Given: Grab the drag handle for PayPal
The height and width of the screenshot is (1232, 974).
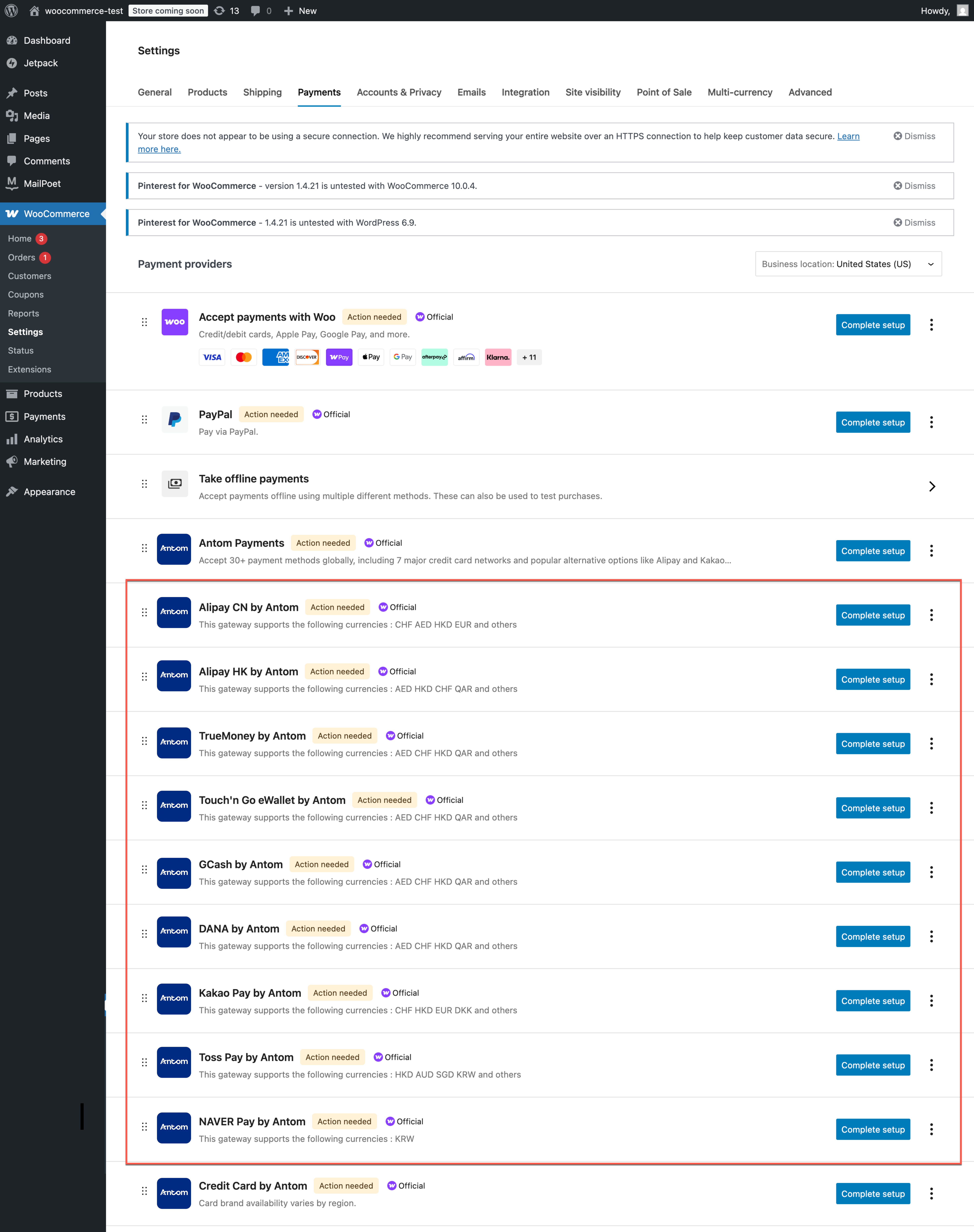Looking at the screenshot, I should click(x=144, y=420).
